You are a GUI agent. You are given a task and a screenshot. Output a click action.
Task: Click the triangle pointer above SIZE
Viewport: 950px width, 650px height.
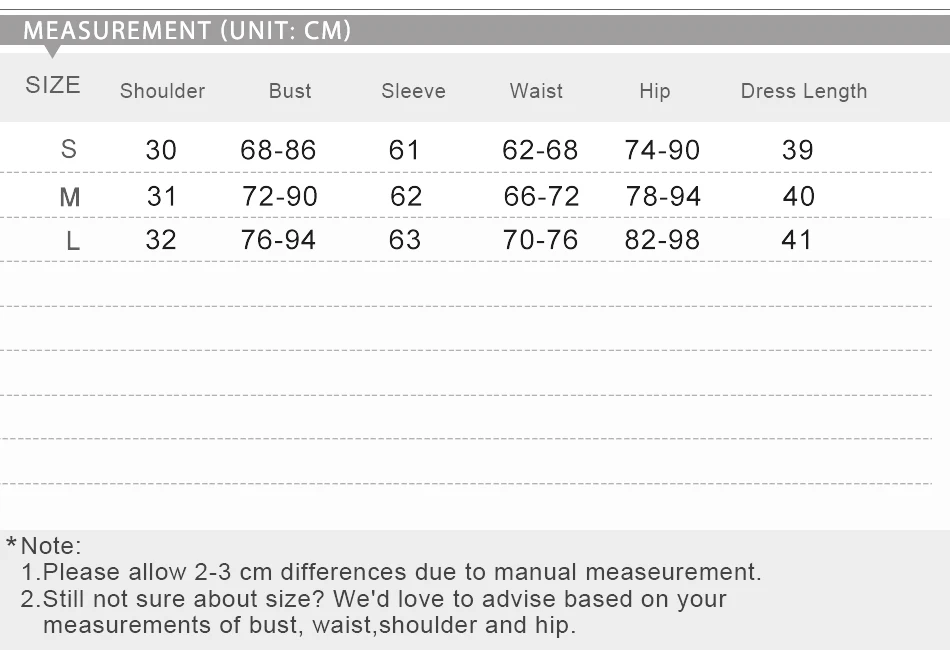pyautogui.click(x=53, y=51)
